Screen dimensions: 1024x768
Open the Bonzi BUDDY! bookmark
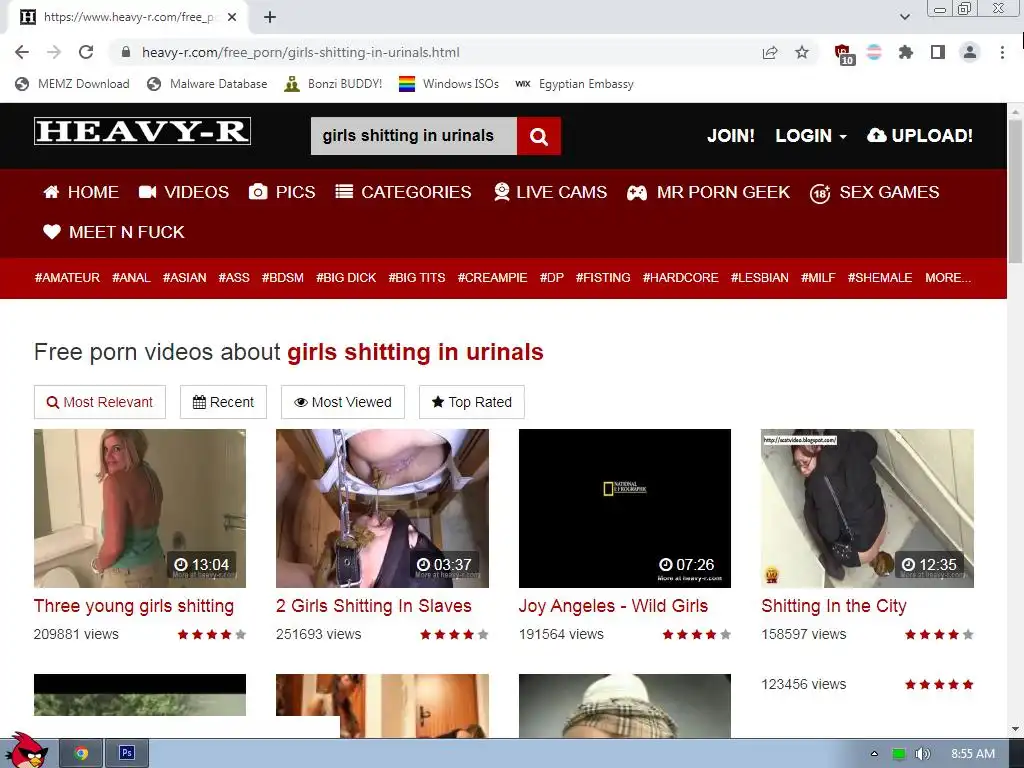click(333, 84)
